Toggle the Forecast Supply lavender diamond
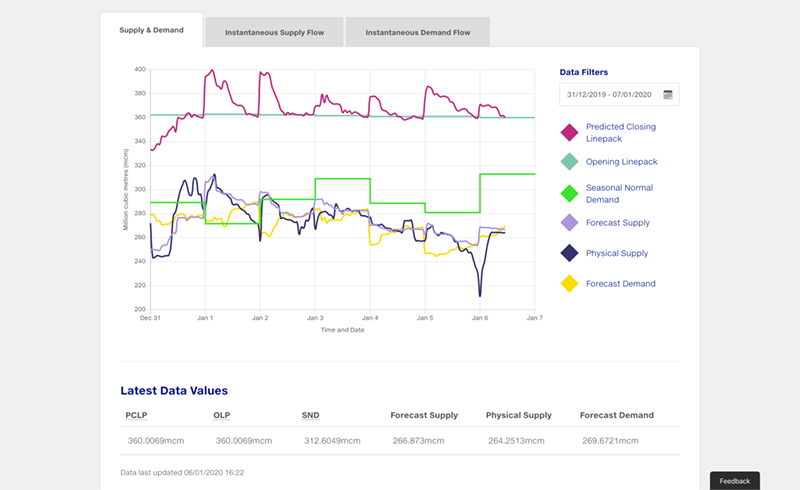 coord(569,223)
